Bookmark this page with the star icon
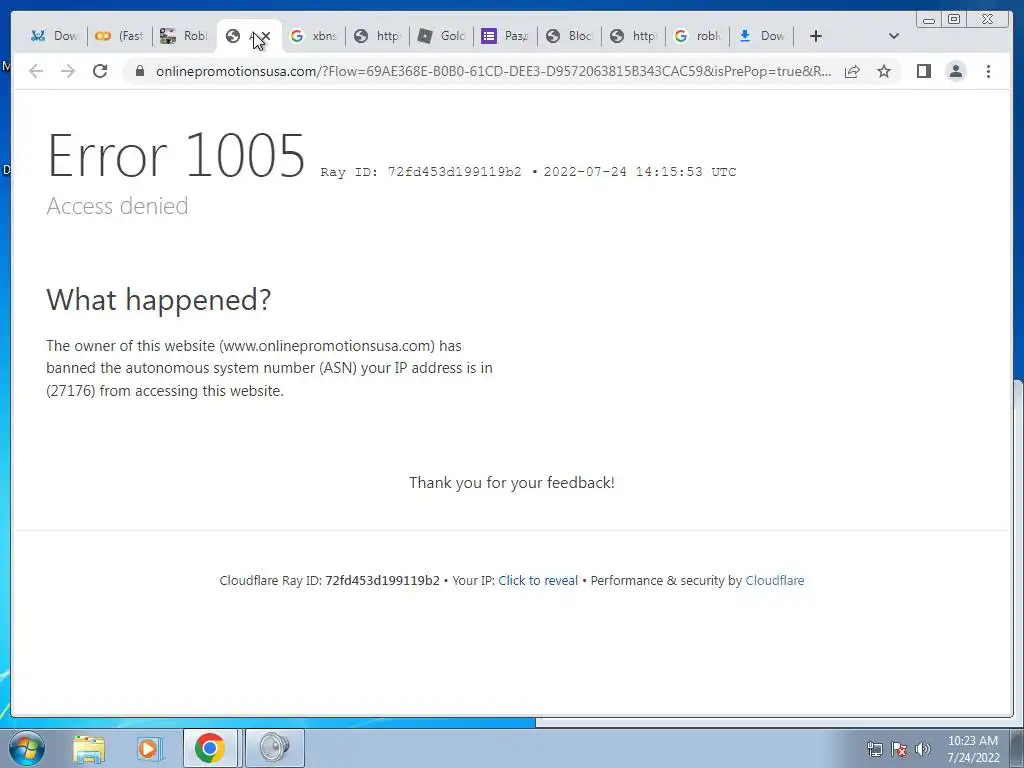Image resolution: width=1024 pixels, height=768 pixels. click(x=884, y=71)
